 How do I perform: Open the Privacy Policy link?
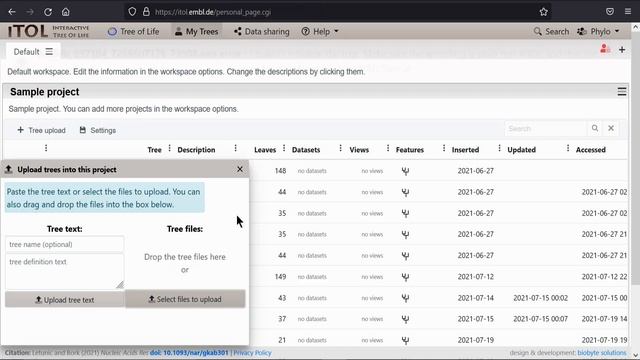[252, 353]
